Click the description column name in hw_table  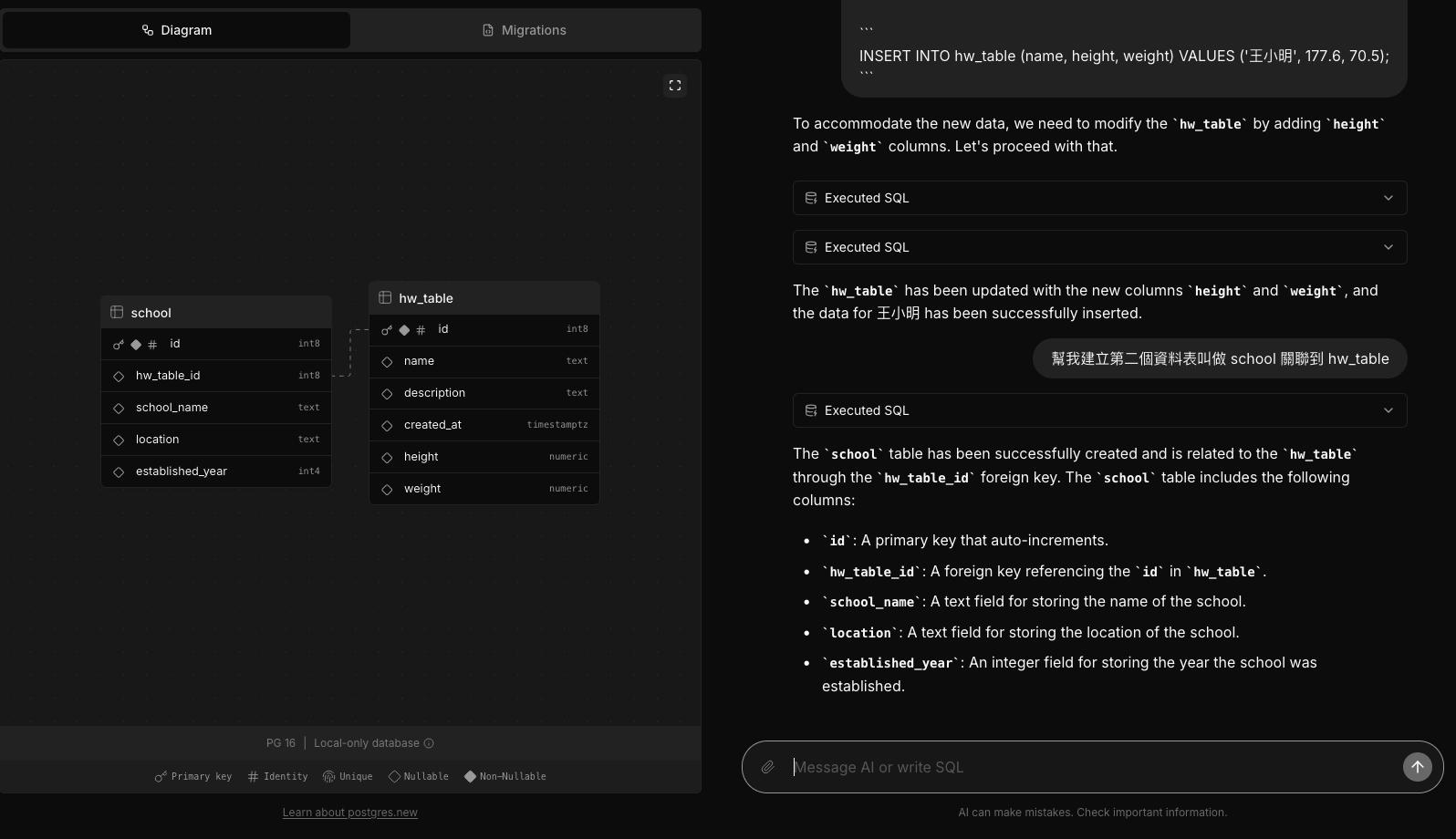pos(434,393)
